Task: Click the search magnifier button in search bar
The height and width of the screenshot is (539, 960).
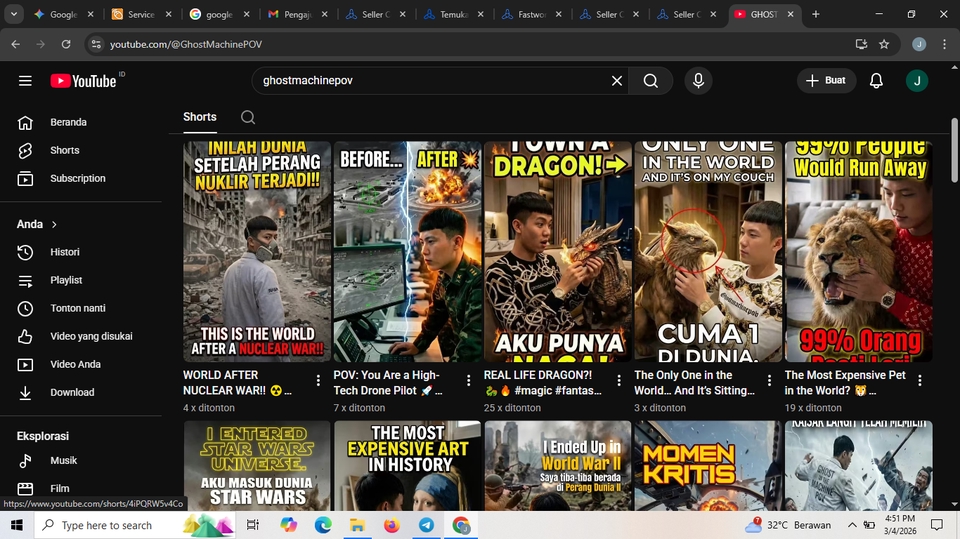Action: tap(651, 81)
